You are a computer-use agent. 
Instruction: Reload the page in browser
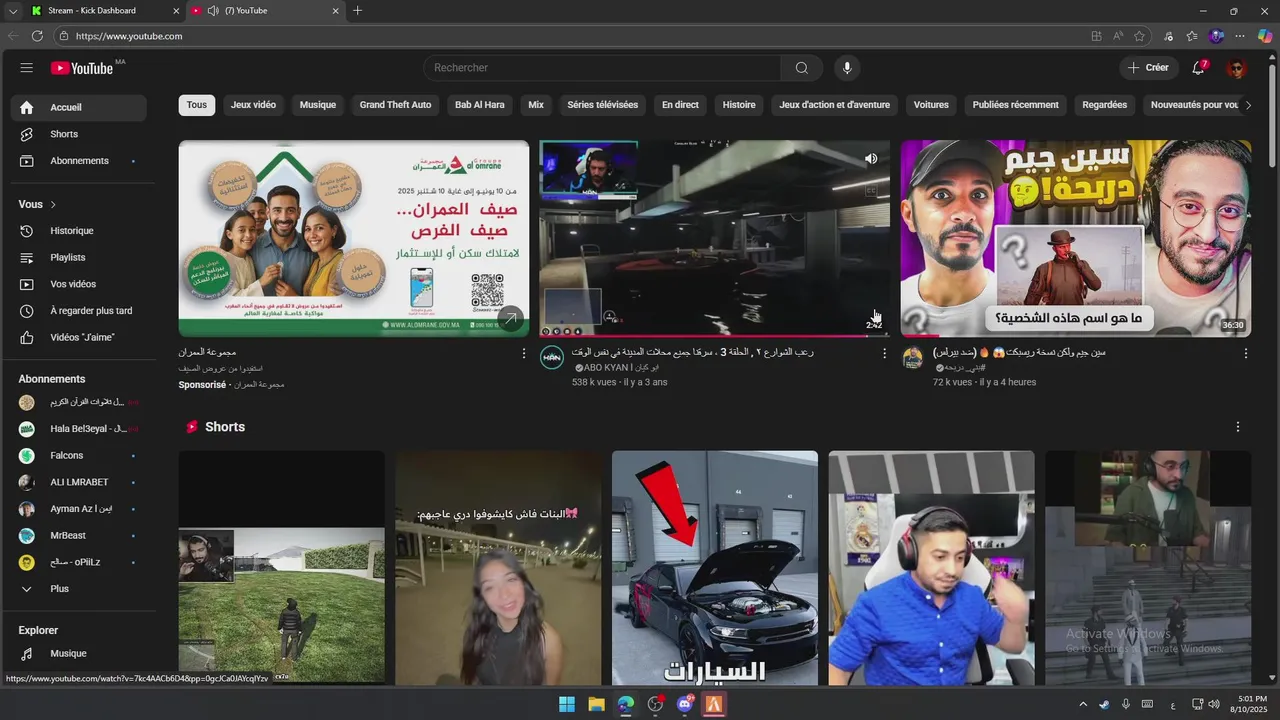(x=37, y=36)
